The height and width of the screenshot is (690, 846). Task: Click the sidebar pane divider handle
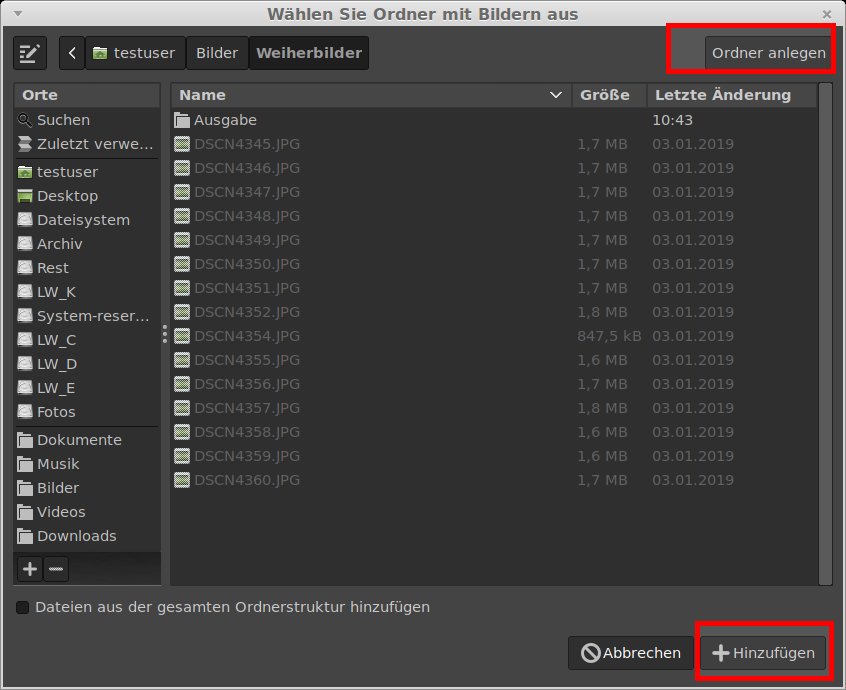[165, 334]
